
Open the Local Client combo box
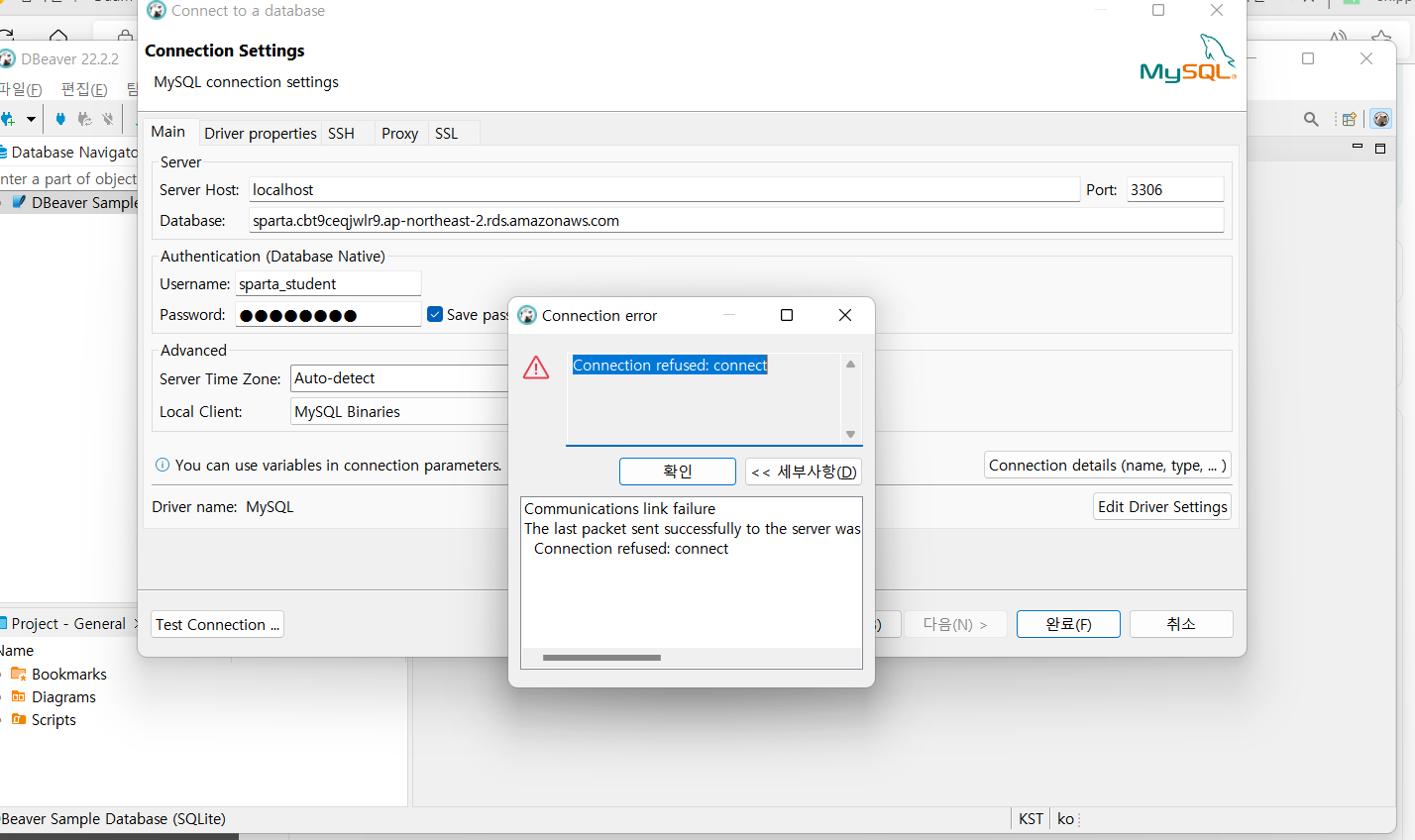pos(399,412)
